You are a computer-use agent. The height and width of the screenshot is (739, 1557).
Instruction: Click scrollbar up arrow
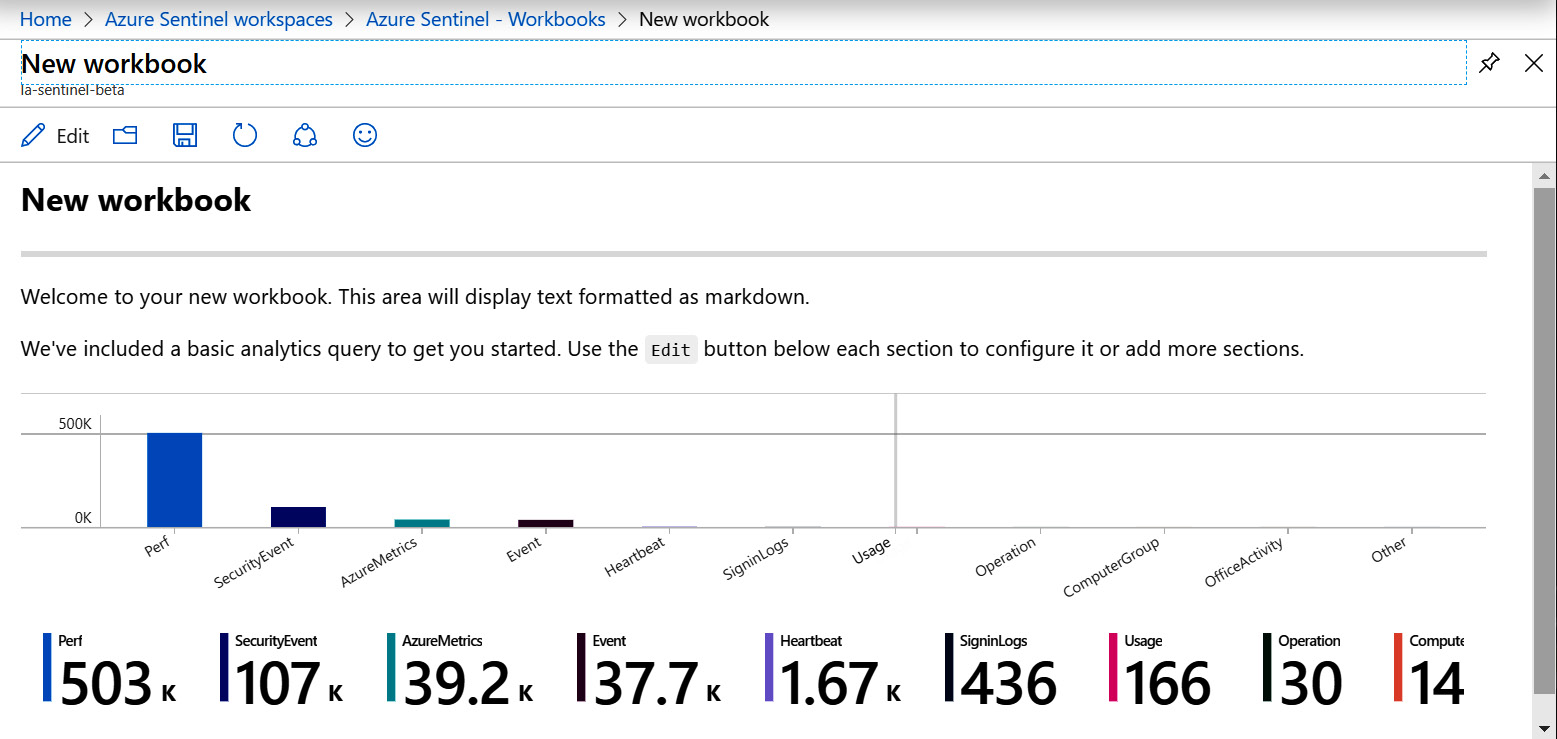point(1545,175)
